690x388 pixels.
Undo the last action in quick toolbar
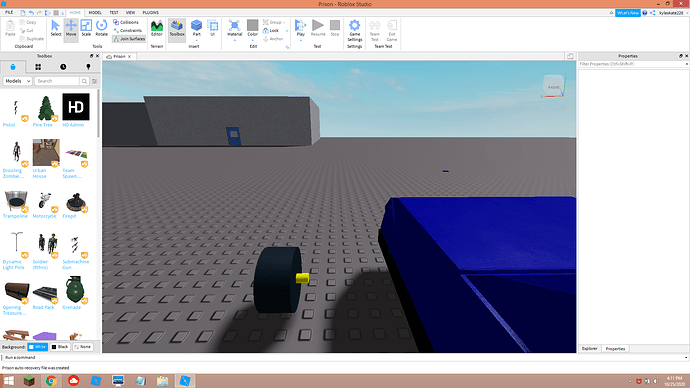(x=31, y=13)
